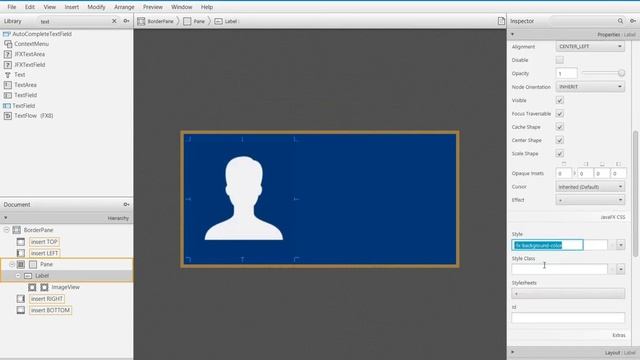Click the first Opaque Insets field
The height and width of the screenshot is (360, 640).
click(x=564, y=173)
